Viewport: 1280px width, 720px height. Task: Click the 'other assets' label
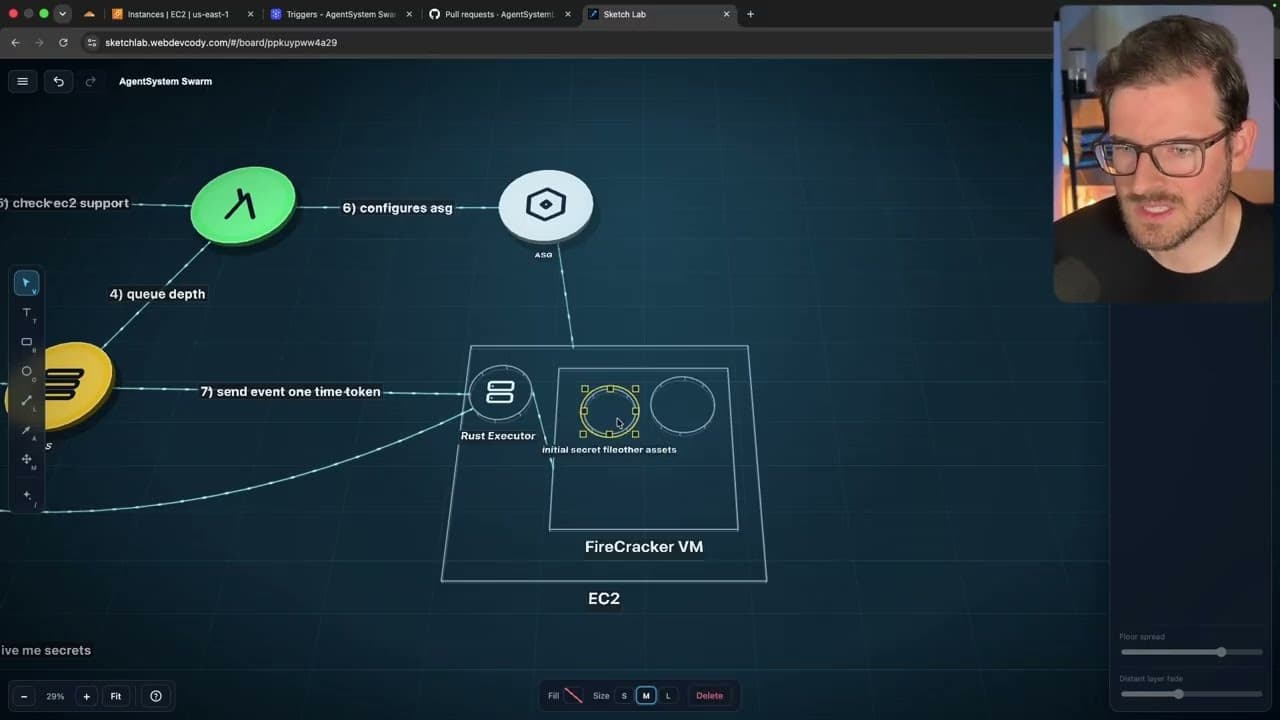point(648,450)
